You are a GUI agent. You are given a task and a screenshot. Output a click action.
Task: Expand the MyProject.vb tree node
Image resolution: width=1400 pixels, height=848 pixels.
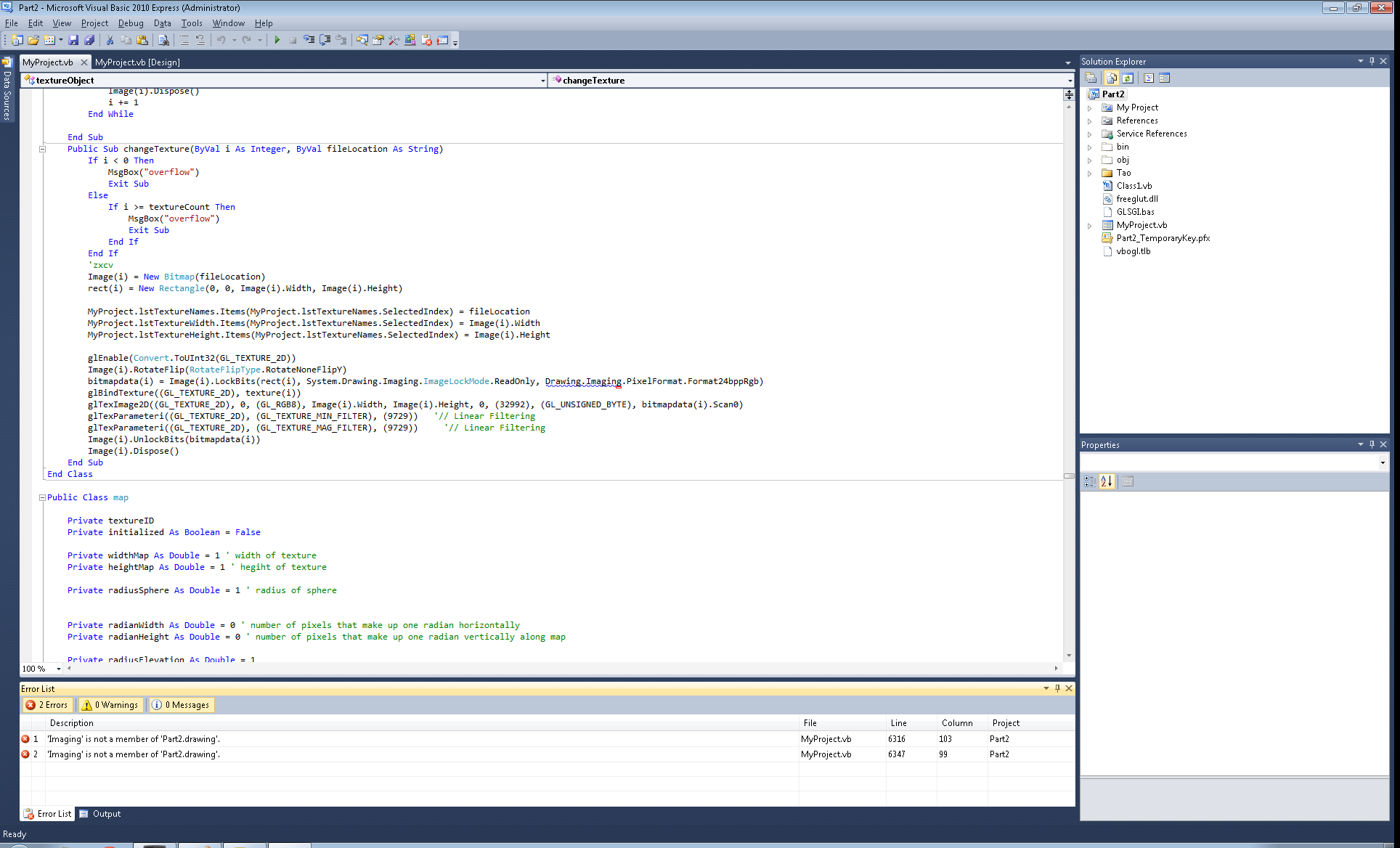click(x=1089, y=226)
